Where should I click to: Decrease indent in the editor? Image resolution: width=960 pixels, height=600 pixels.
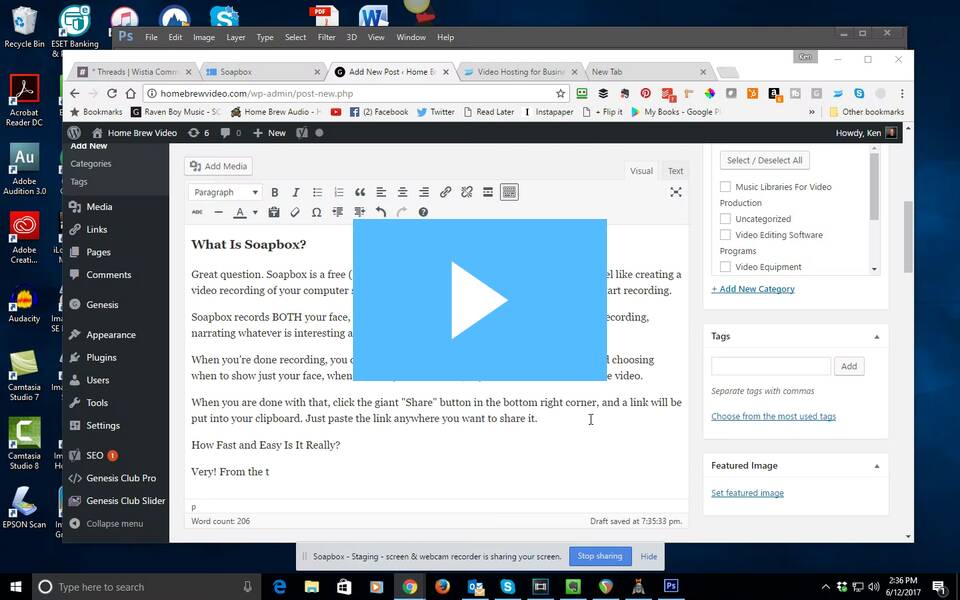click(x=338, y=212)
